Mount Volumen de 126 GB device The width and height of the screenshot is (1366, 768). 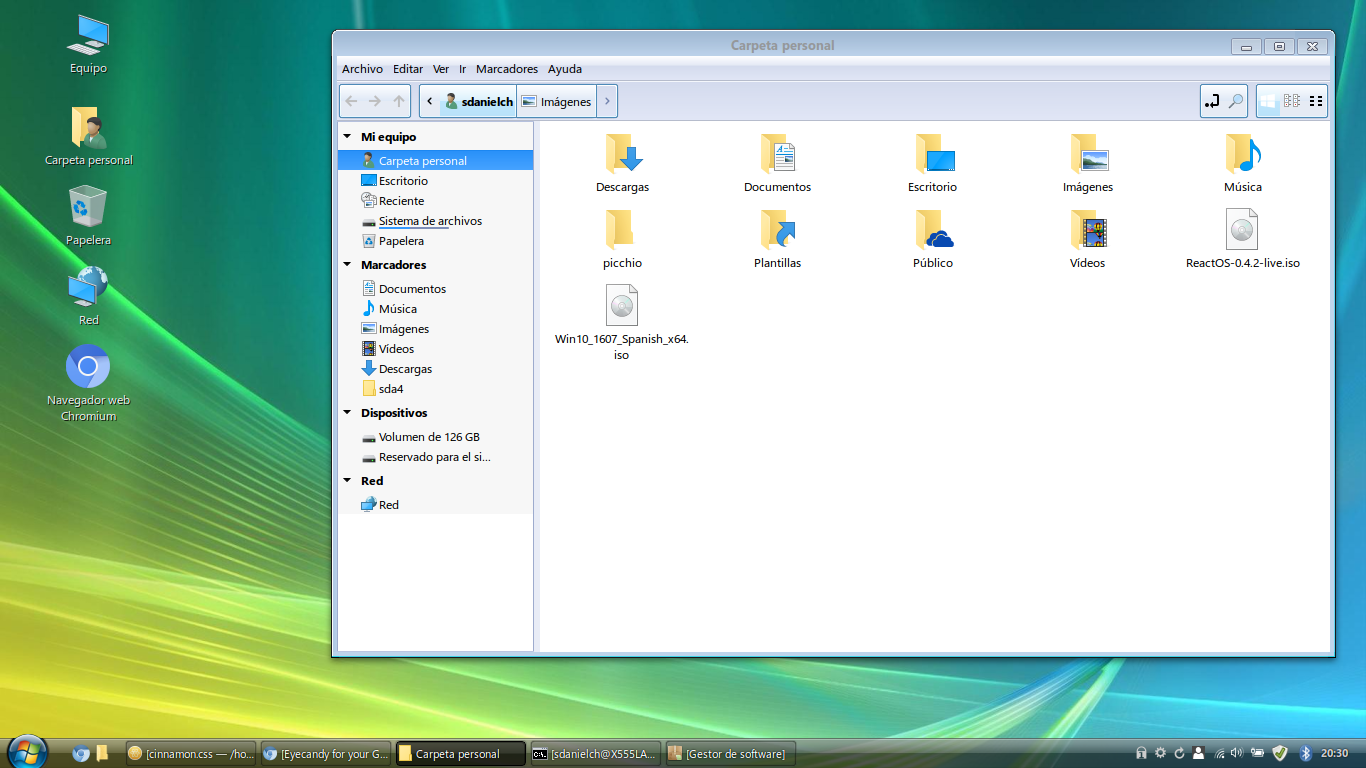(x=435, y=437)
